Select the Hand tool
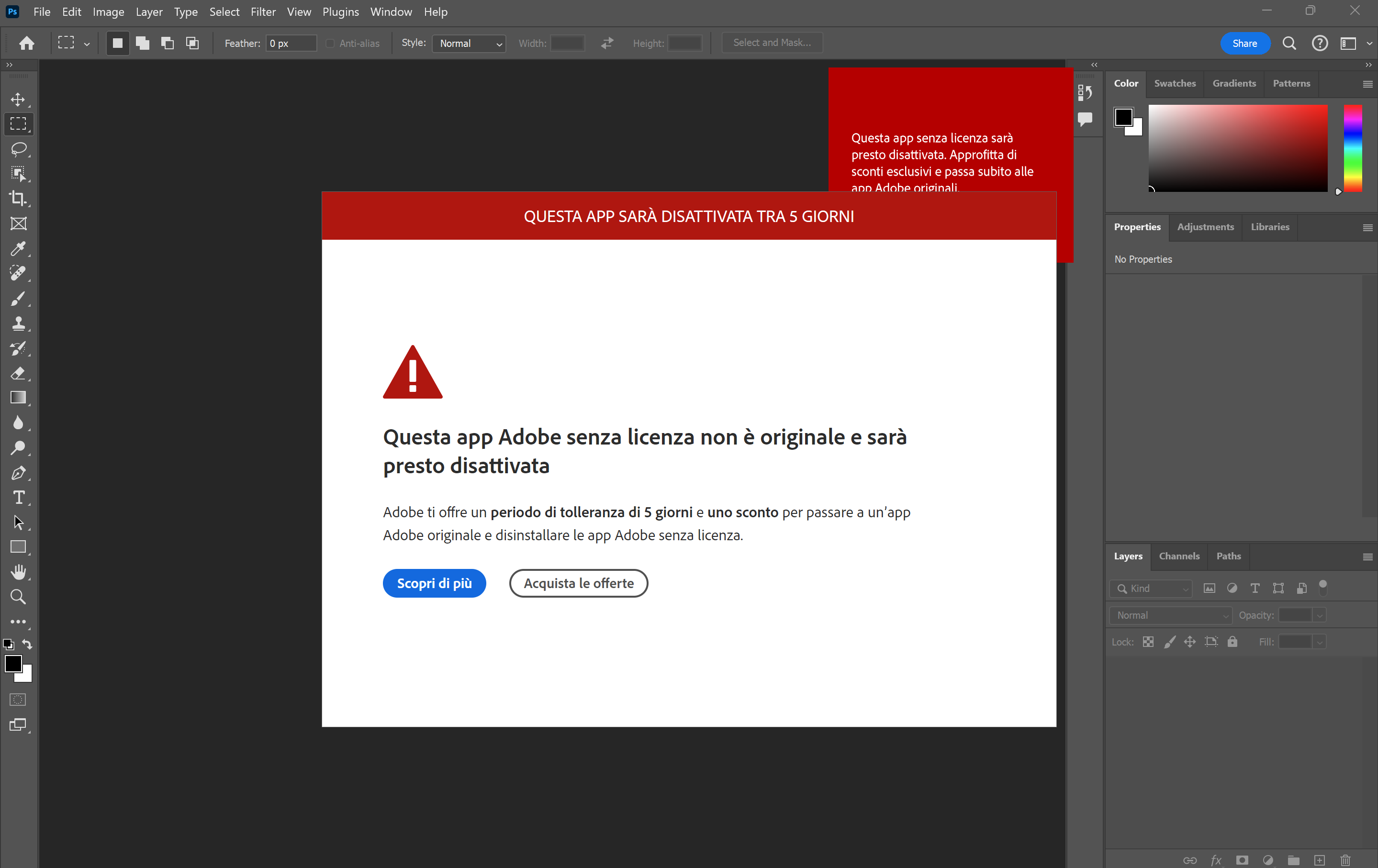Image resolution: width=1378 pixels, height=868 pixels. point(18,572)
